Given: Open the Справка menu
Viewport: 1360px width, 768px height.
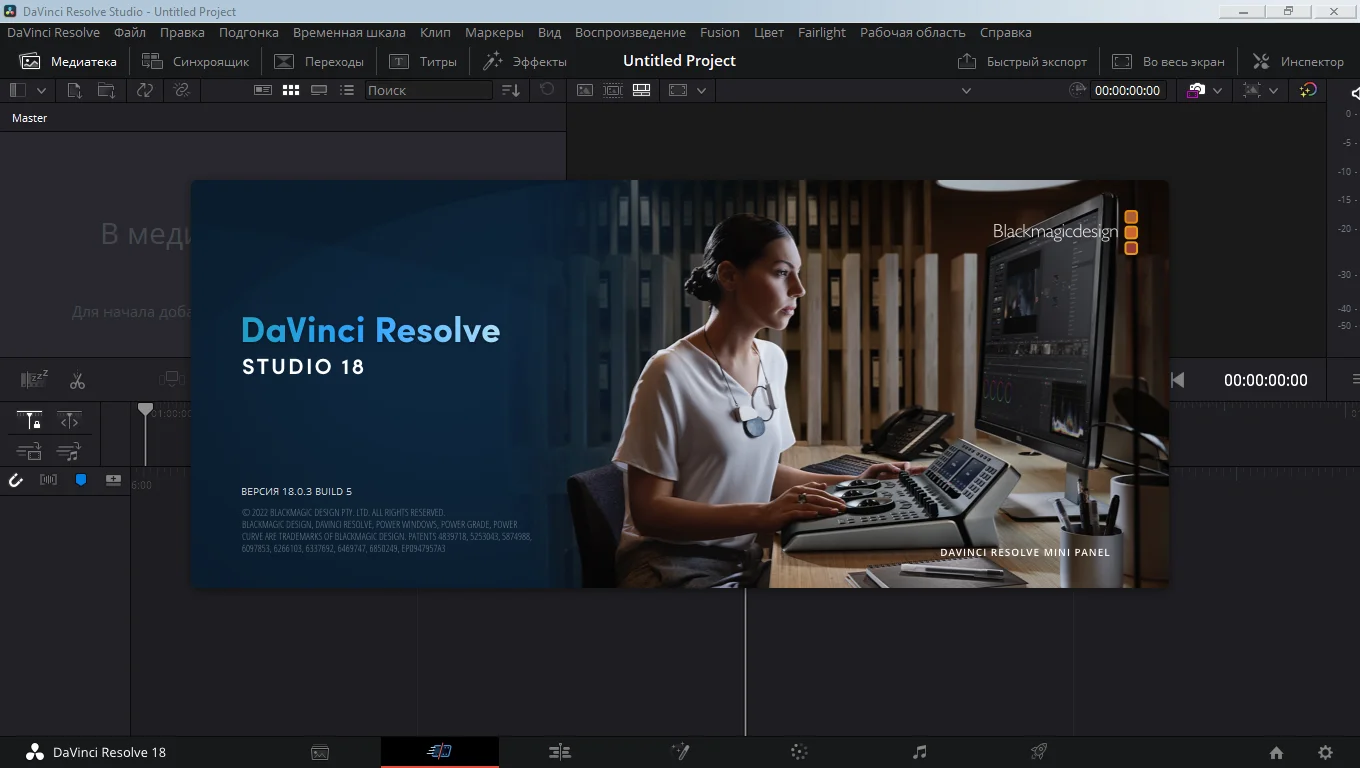Looking at the screenshot, I should [x=1005, y=32].
